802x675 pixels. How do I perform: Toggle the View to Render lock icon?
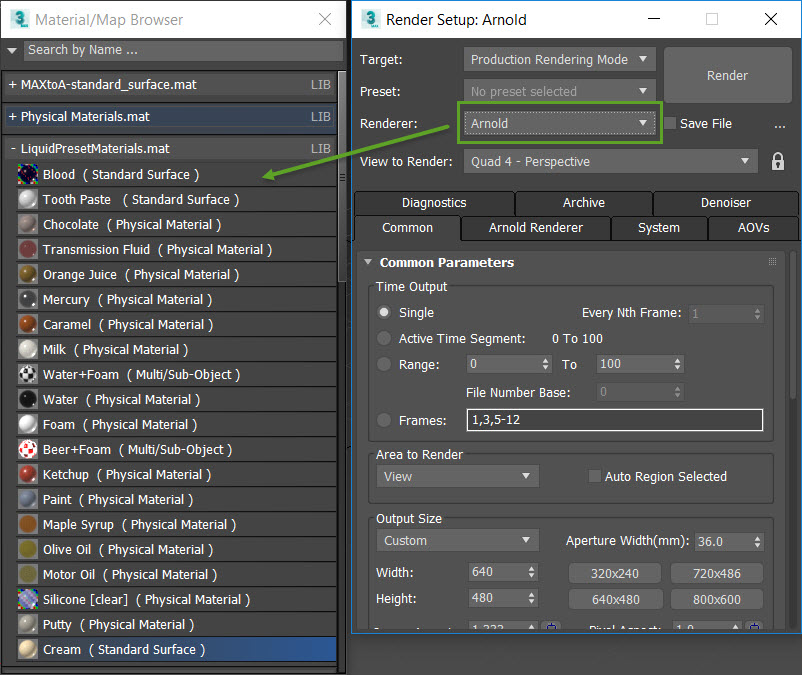(x=777, y=162)
